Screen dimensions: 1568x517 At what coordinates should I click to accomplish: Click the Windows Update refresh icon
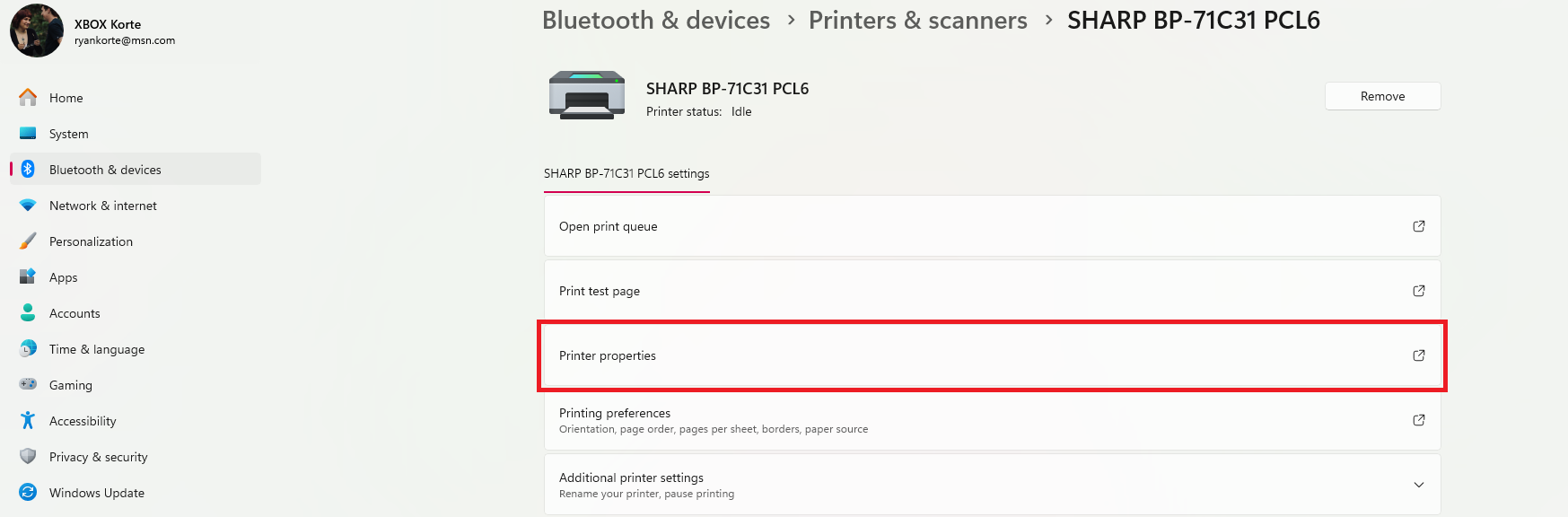(x=28, y=492)
